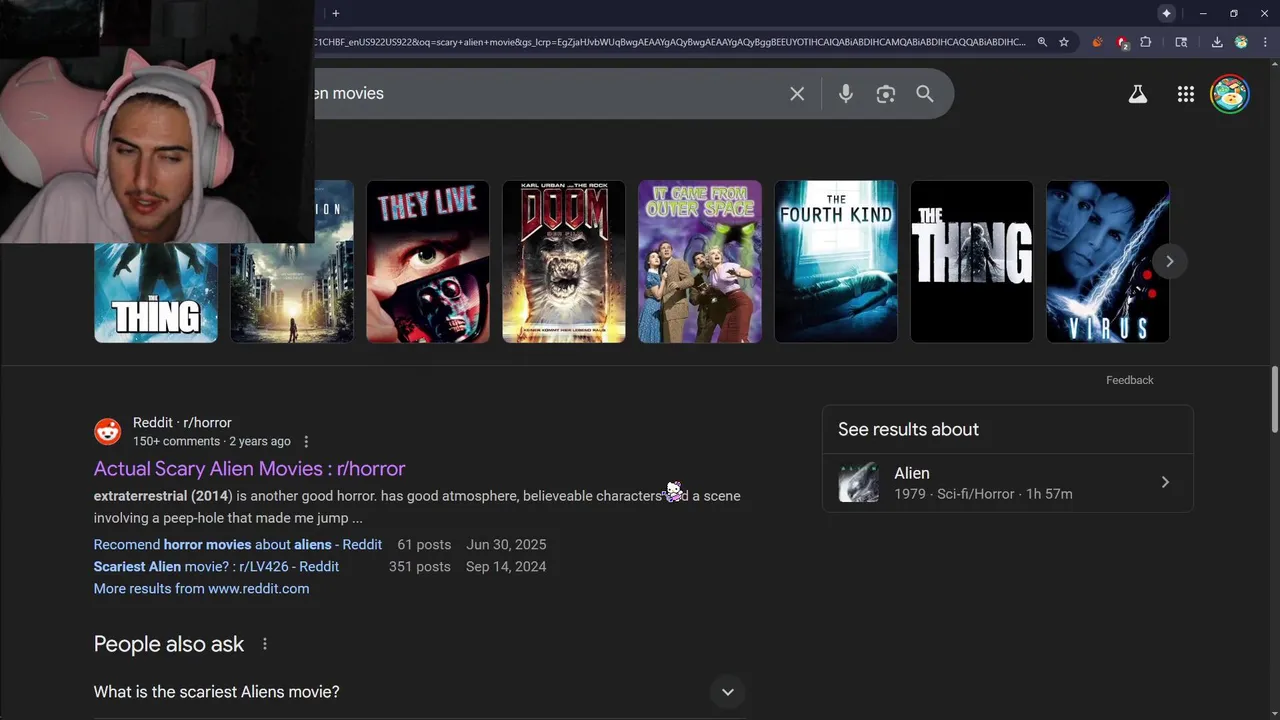
Task: Open the Google apps grid
Action: (x=1186, y=94)
